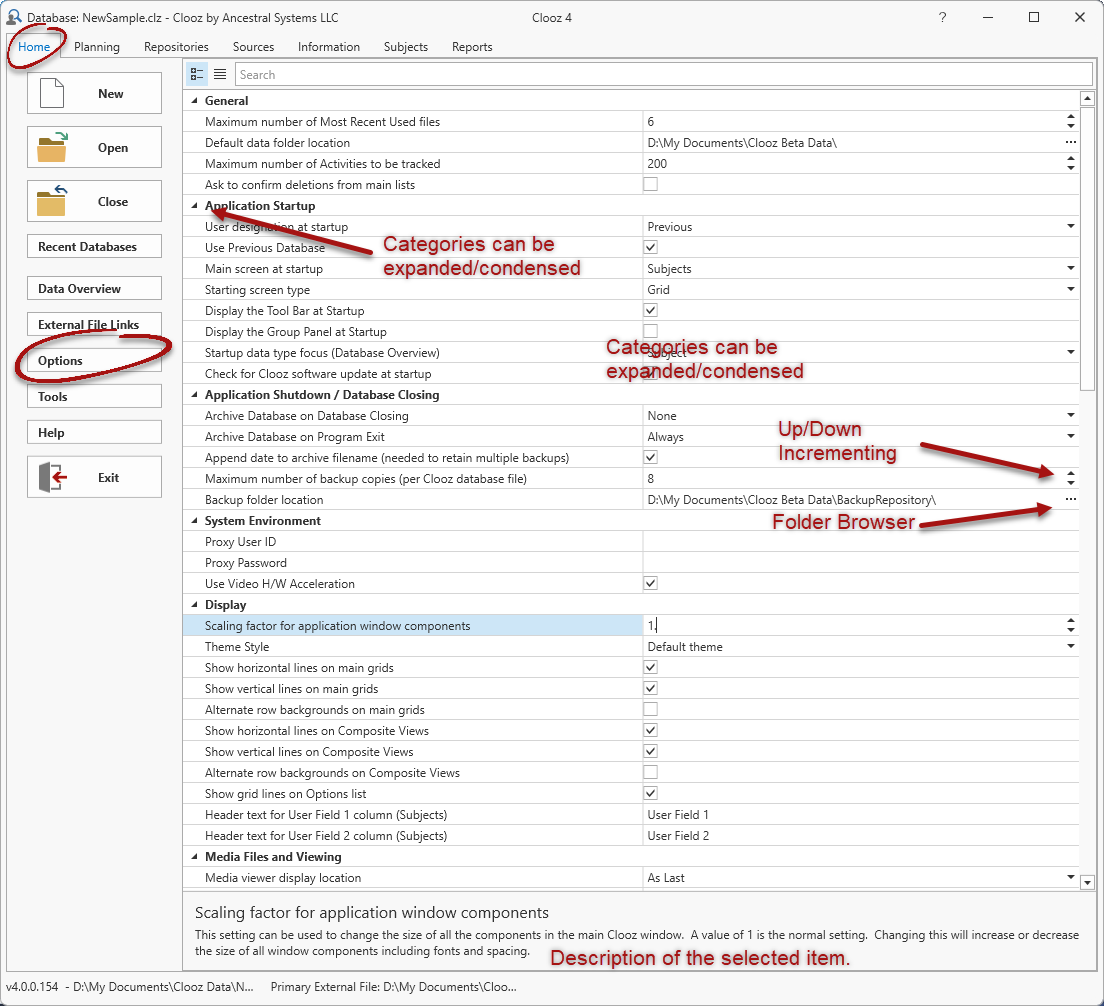Open the Theme Style dropdown

pos(1070,646)
